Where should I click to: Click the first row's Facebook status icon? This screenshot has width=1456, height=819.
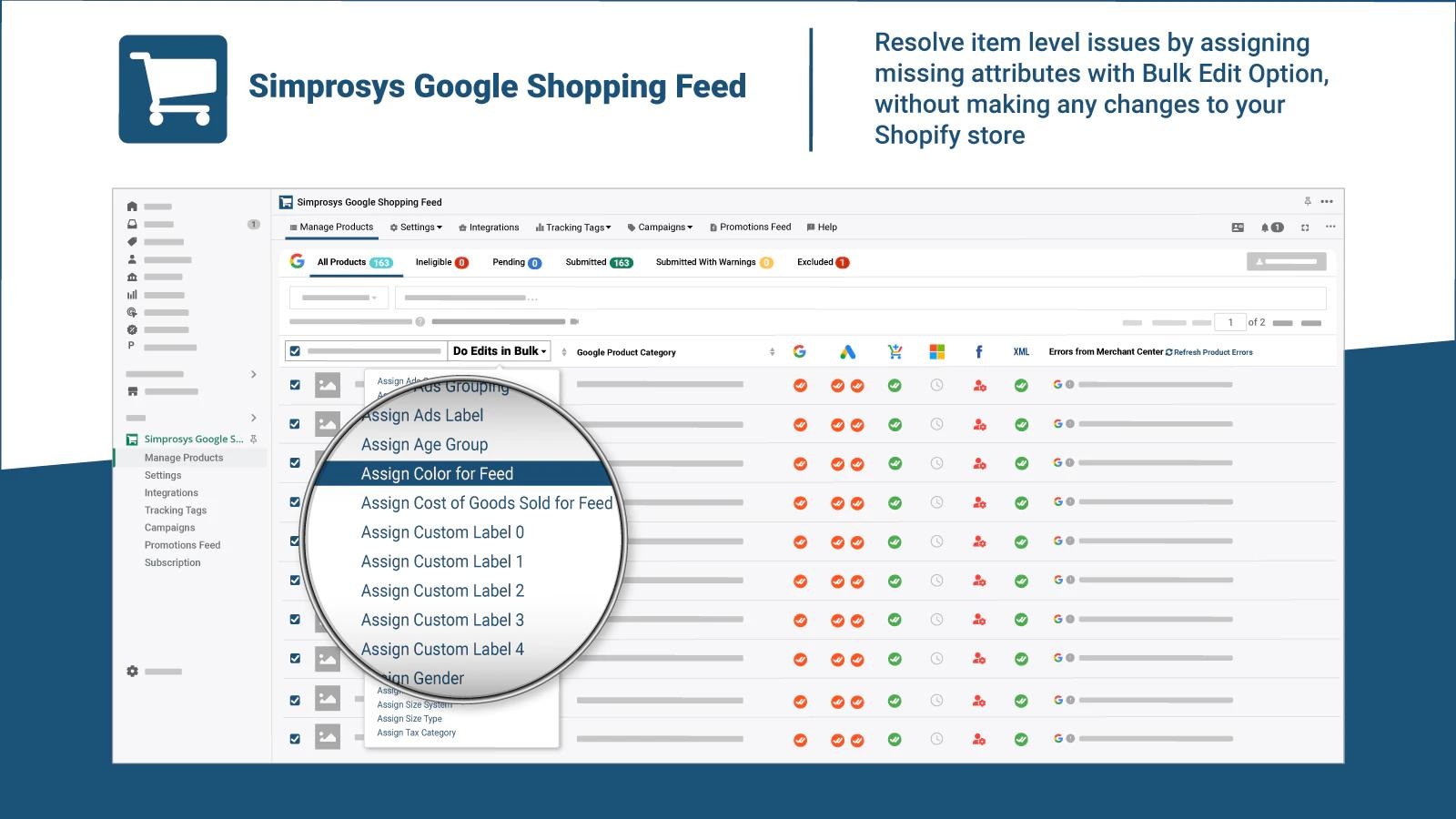pyautogui.click(x=979, y=386)
